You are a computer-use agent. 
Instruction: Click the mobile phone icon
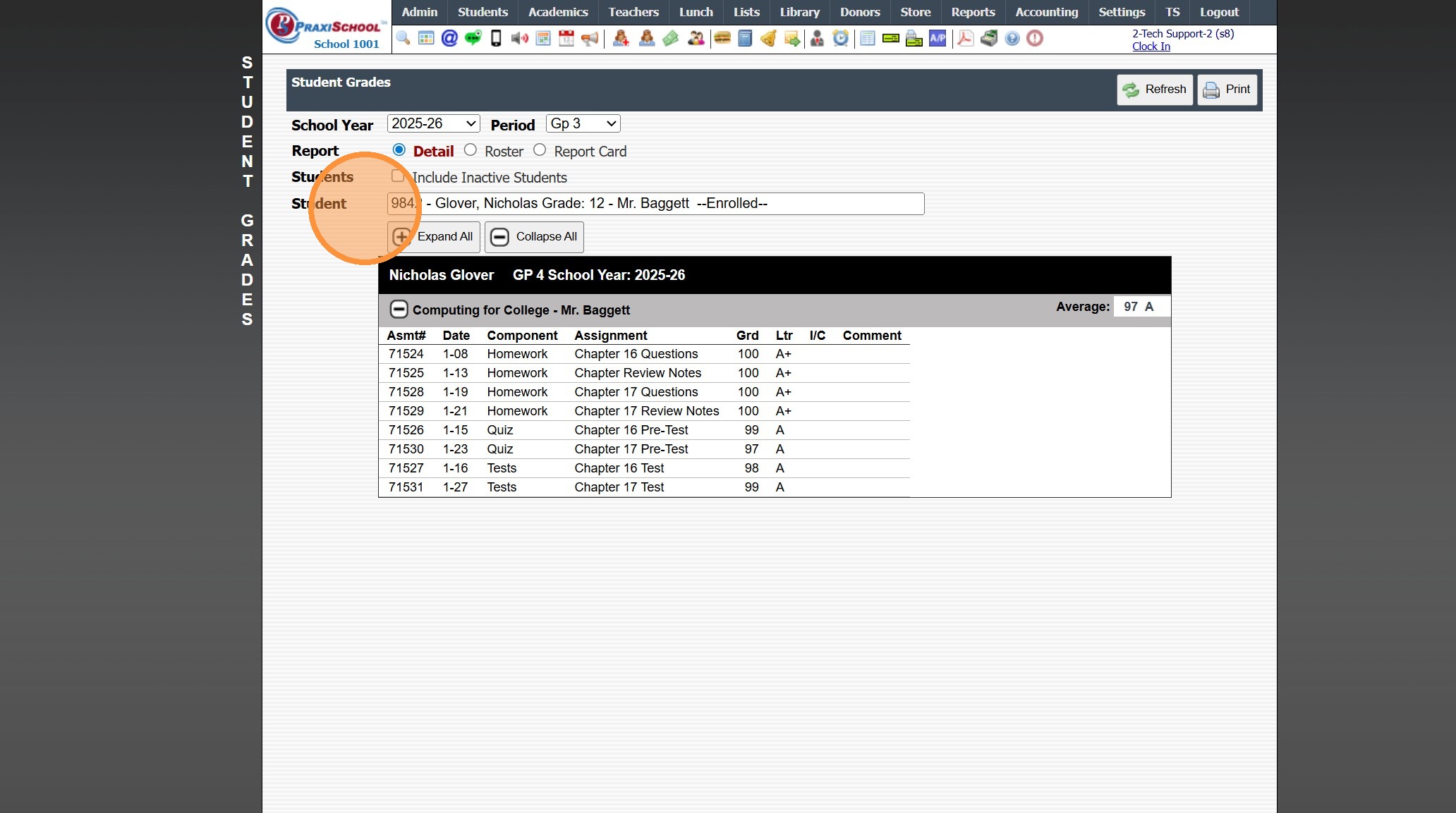pyautogui.click(x=496, y=38)
